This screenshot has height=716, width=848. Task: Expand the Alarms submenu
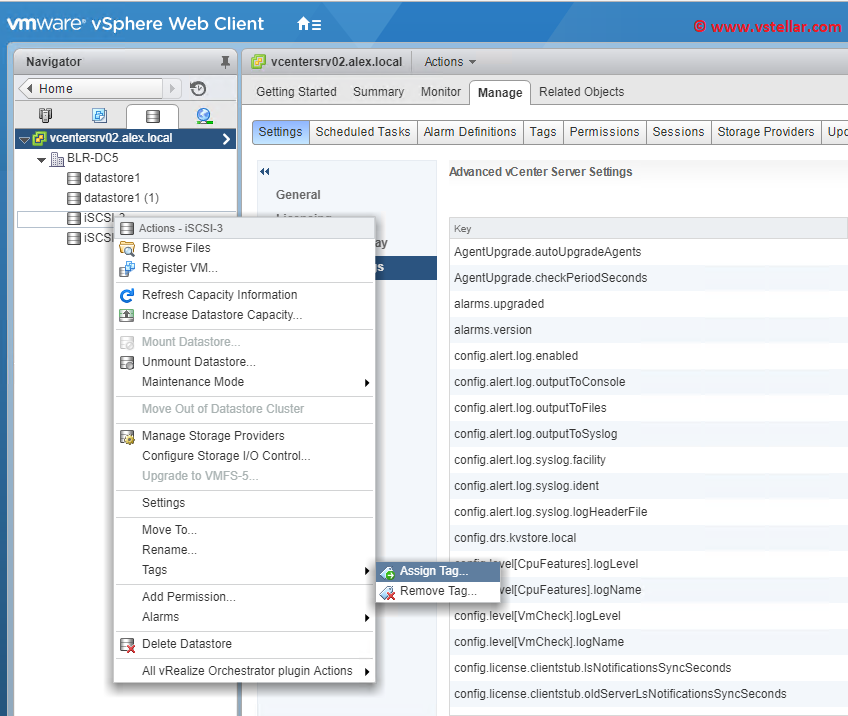point(160,617)
